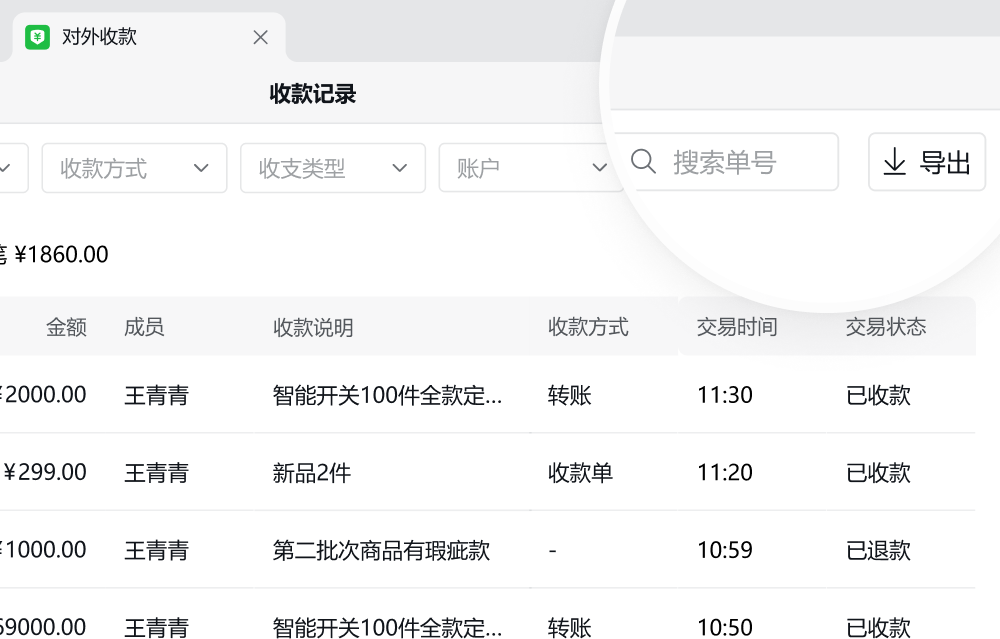Click the ¥1860.00 total amount
Image resolution: width=1000 pixels, height=639 pixels.
tap(61, 254)
